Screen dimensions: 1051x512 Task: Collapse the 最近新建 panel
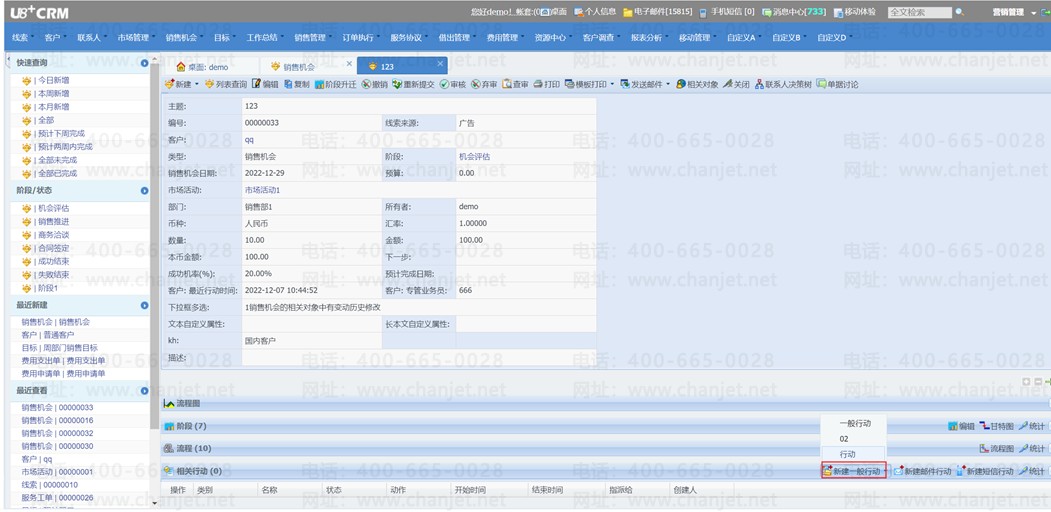(x=145, y=305)
